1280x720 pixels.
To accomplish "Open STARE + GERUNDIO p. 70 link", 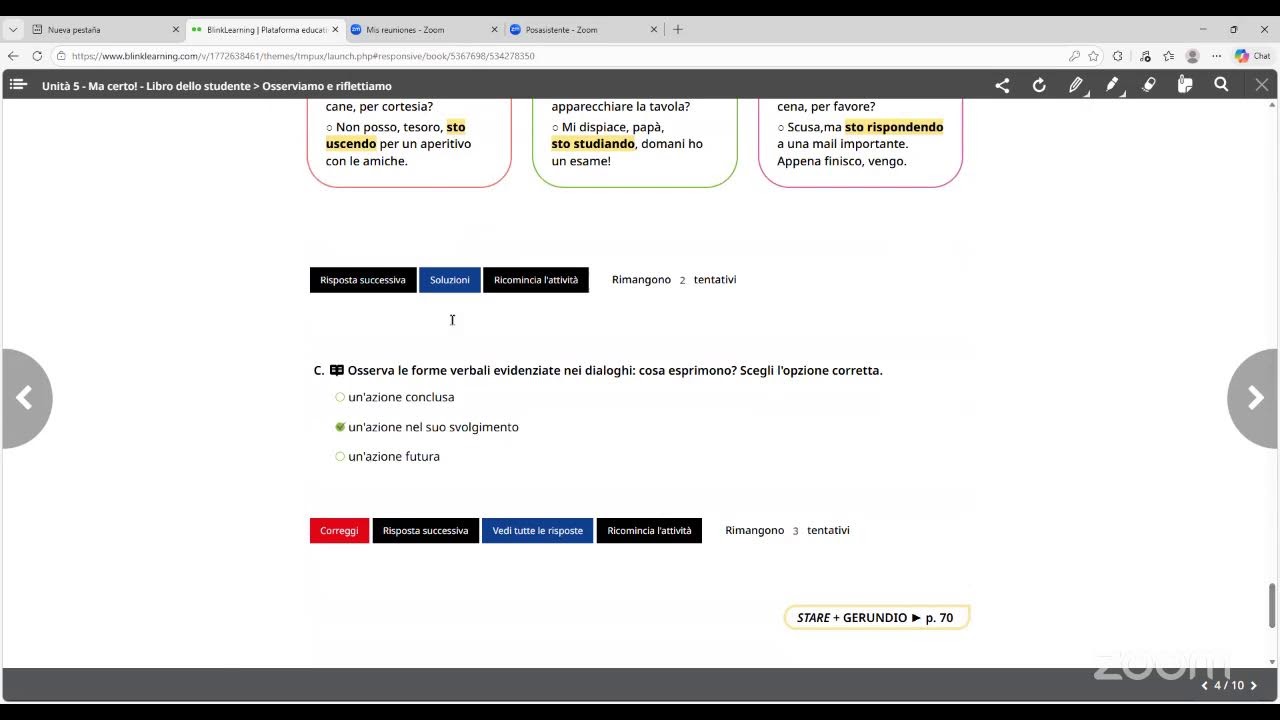I will [x=876, y=618].
